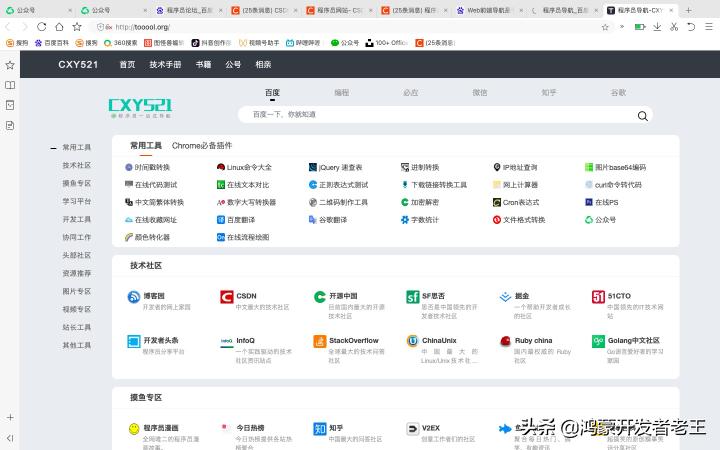The image size is (720, 450).
Task: Open the Linux命令大全 link
Action: [244, 167]
